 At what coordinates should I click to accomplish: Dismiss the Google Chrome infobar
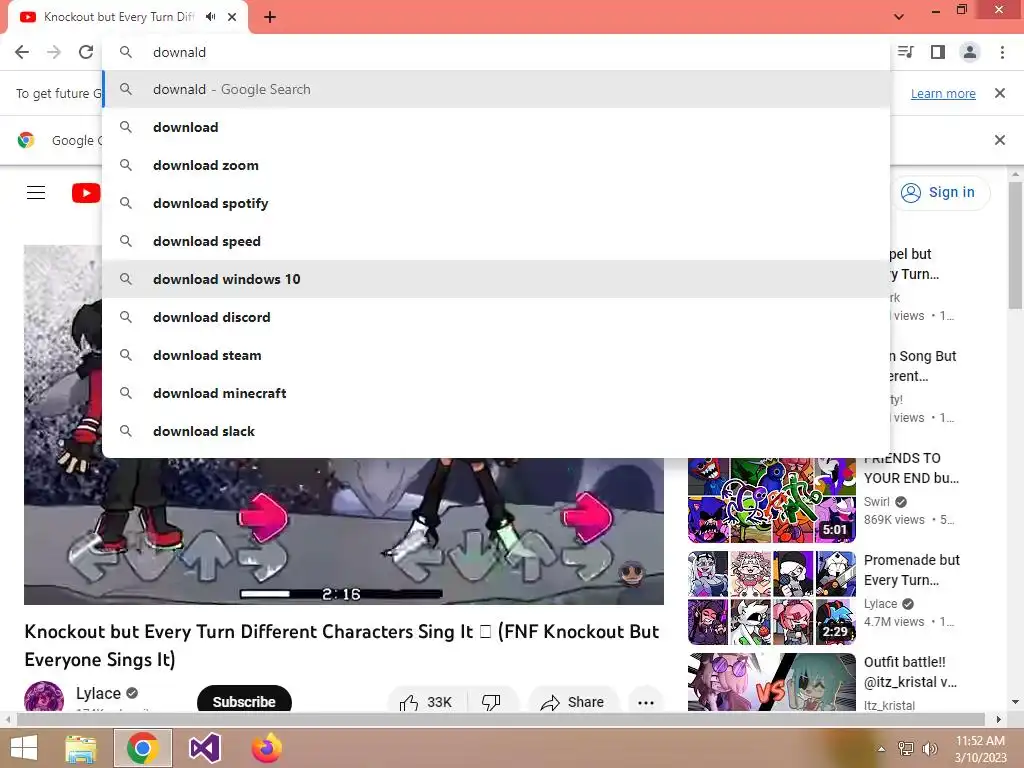(1000, 140)
